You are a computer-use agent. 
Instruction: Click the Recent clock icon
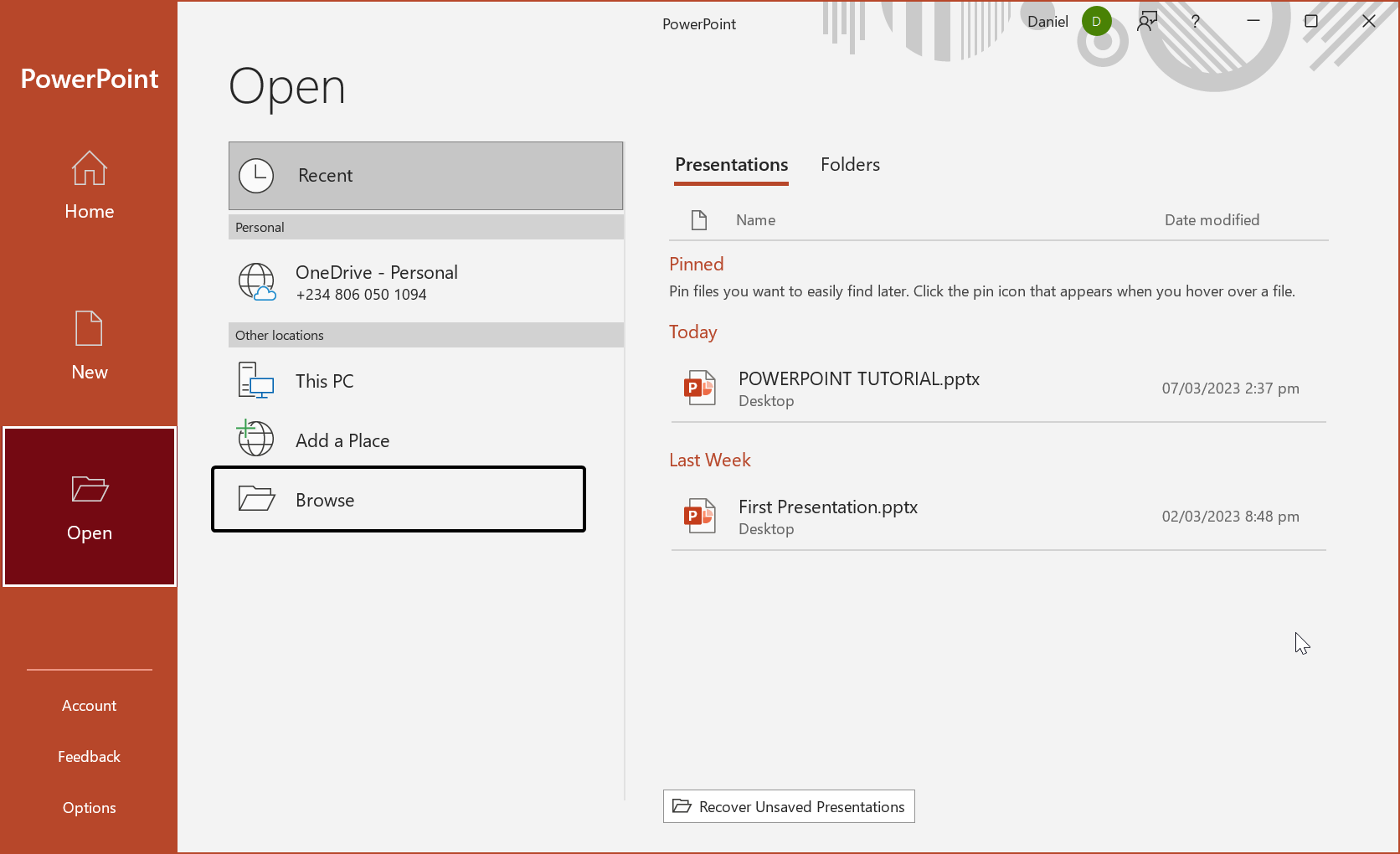tap(256, 176)
